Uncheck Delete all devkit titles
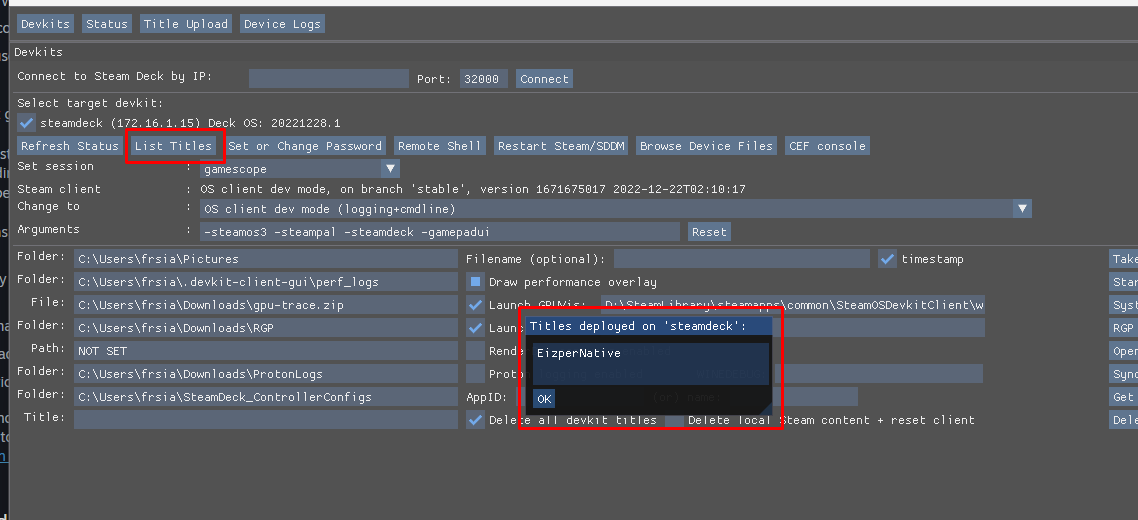The width and height of the screenshot is (1138, 520). click(476, 420)
